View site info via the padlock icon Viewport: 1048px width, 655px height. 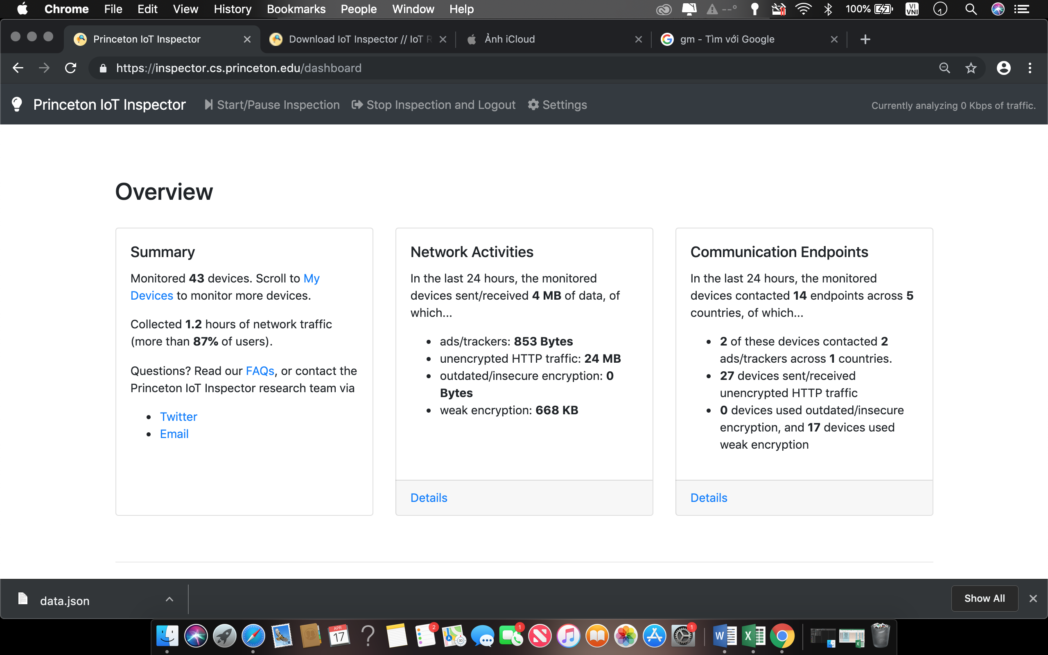pyautogui.click(x=103, y=68)
